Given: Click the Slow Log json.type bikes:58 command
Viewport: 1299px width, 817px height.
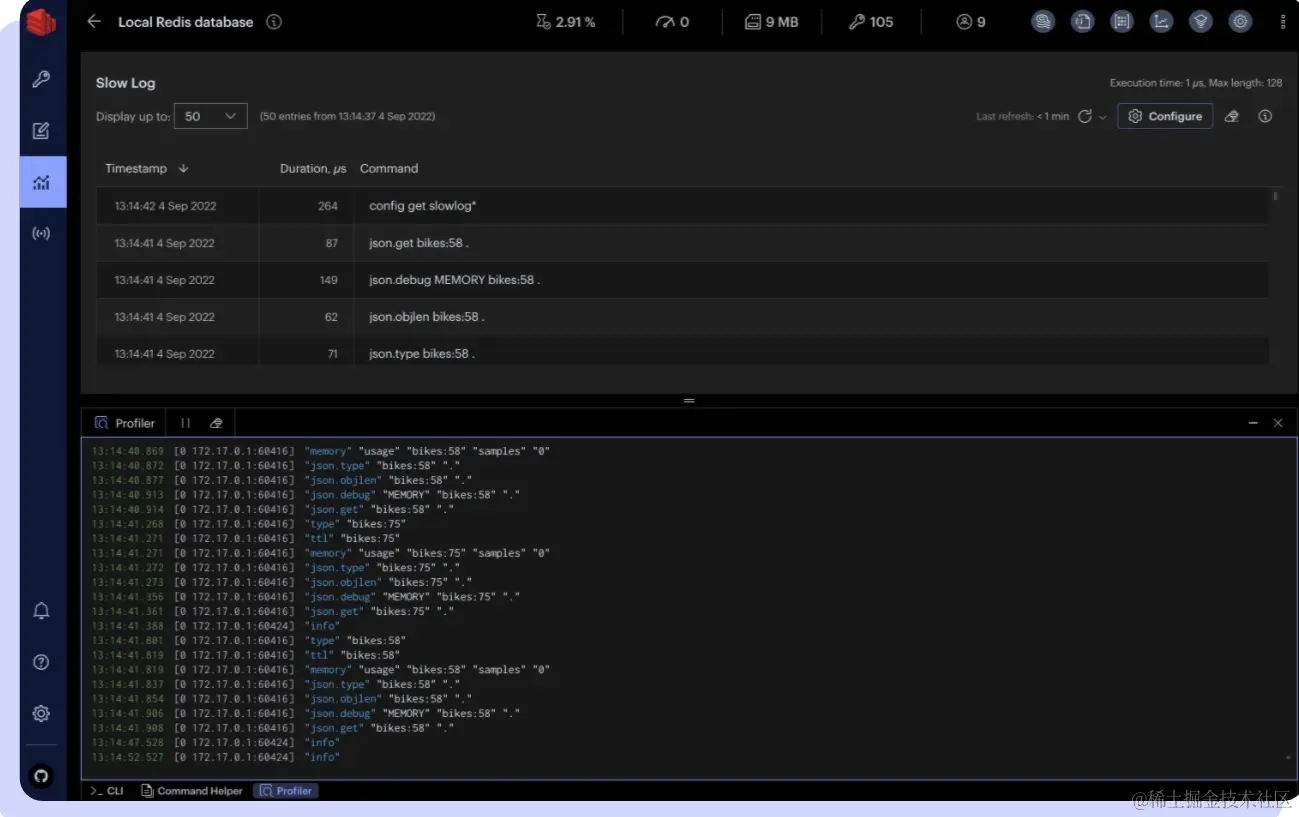Looking at the screenshot, I should (421, 354).
